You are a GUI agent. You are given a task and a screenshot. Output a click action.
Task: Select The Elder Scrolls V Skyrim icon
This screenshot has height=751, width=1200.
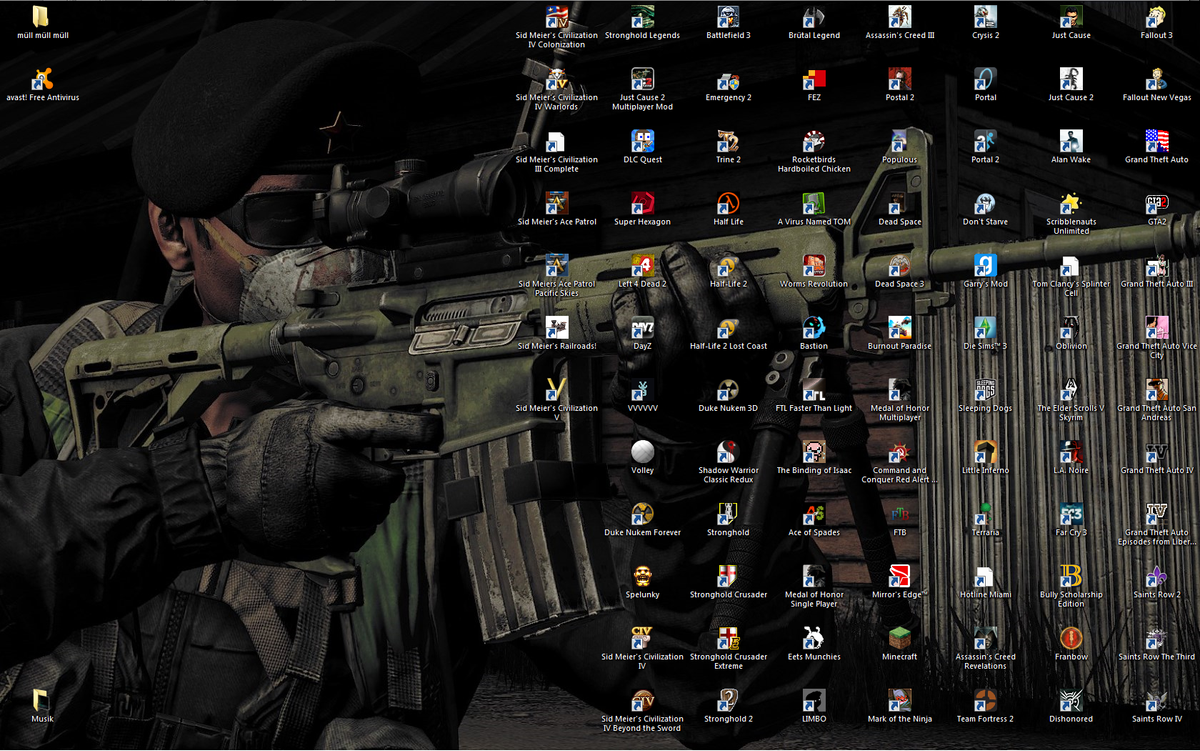(1071, 389)
